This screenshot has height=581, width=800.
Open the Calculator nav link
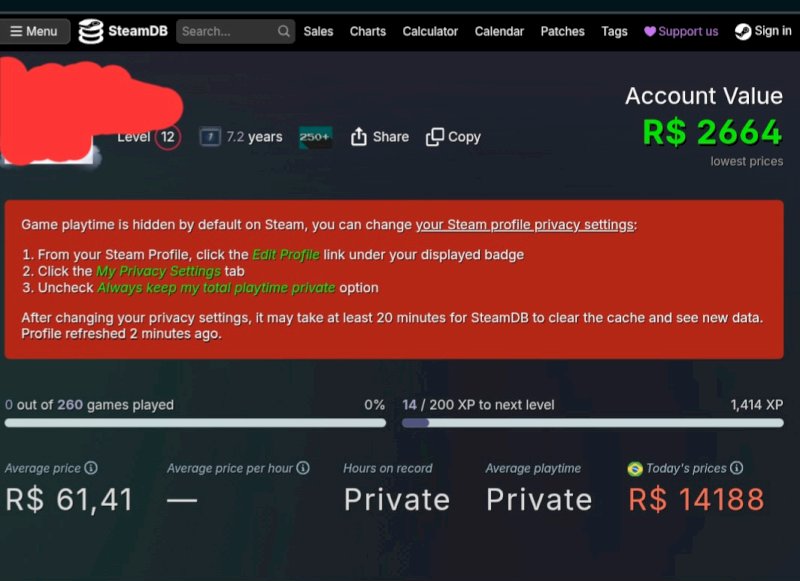(430, 31)
